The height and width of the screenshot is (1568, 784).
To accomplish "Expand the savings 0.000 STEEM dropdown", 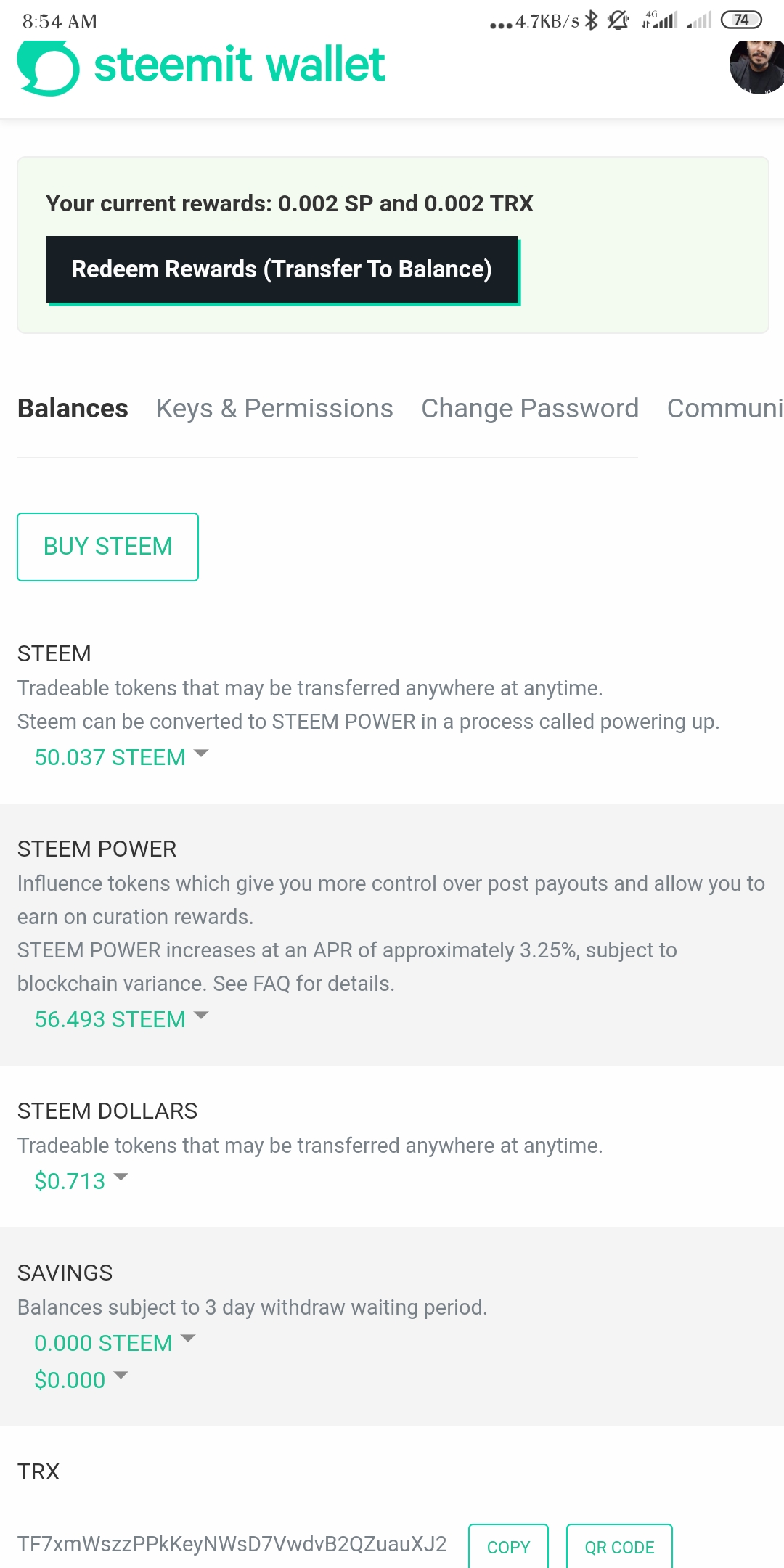I will (x=114, y=1343).
